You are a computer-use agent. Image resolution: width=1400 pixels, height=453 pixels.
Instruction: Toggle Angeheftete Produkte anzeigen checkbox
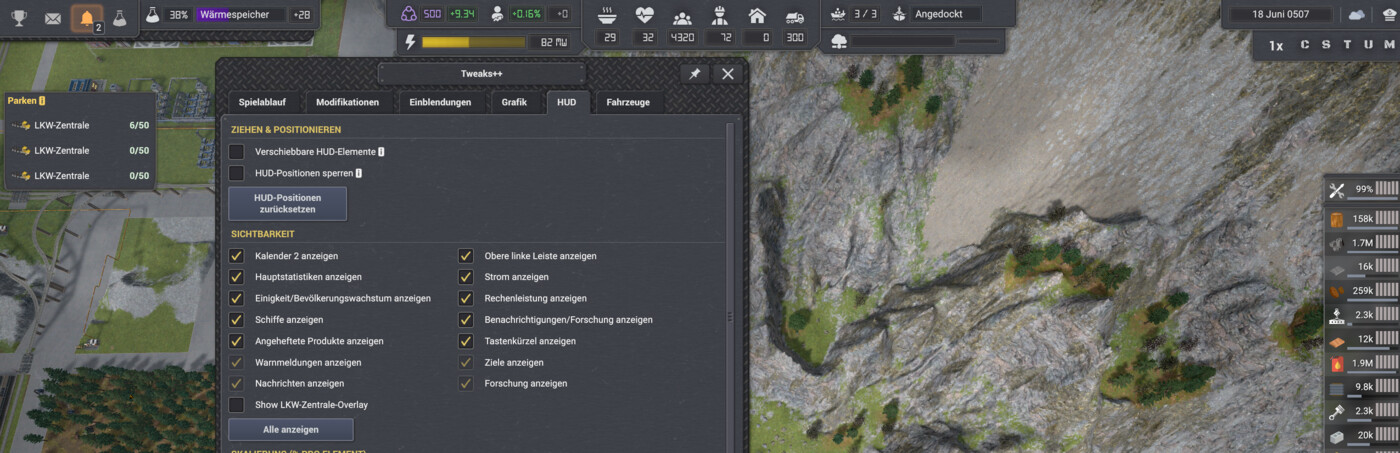[236, 341]
